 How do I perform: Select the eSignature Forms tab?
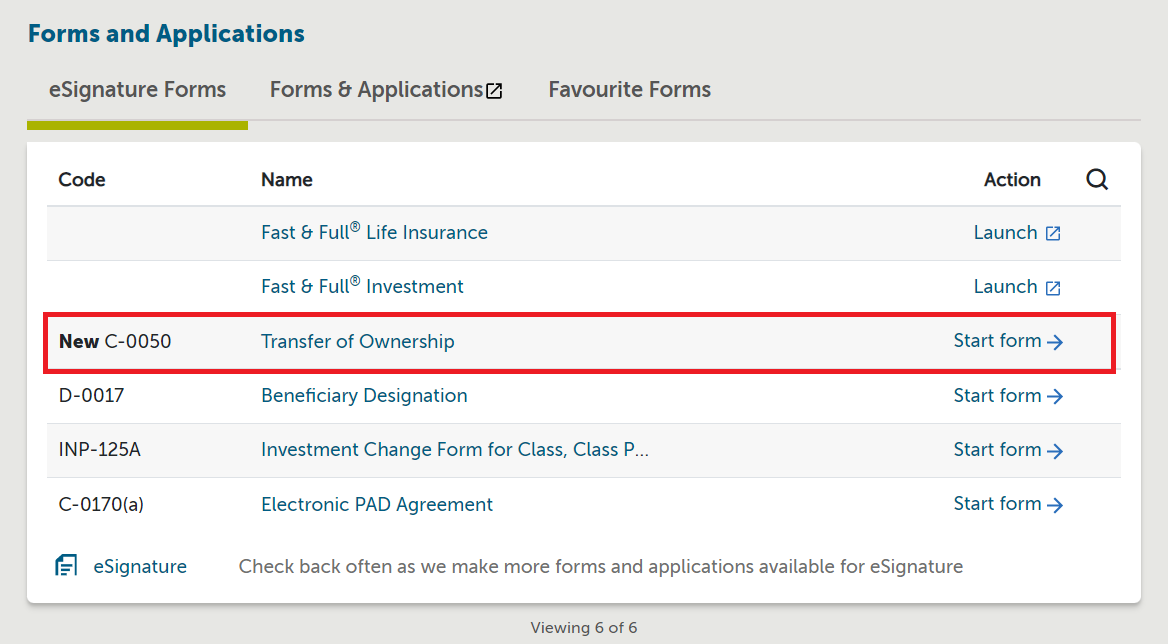(137, 89)
